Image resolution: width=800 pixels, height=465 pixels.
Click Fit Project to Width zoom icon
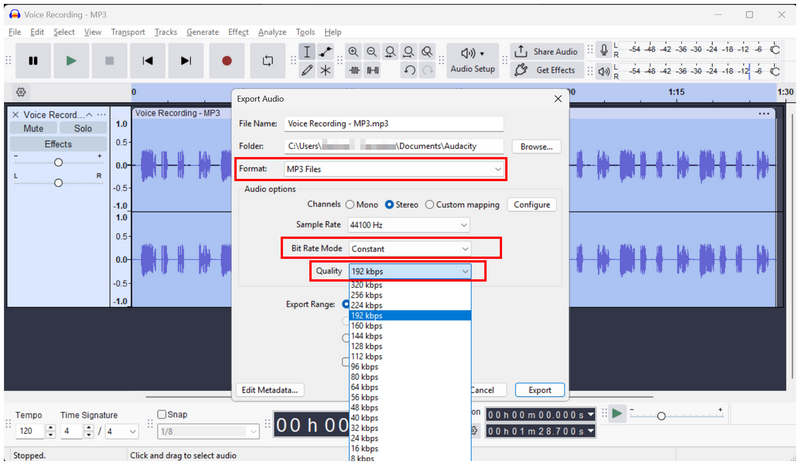[x=408, y=52]
